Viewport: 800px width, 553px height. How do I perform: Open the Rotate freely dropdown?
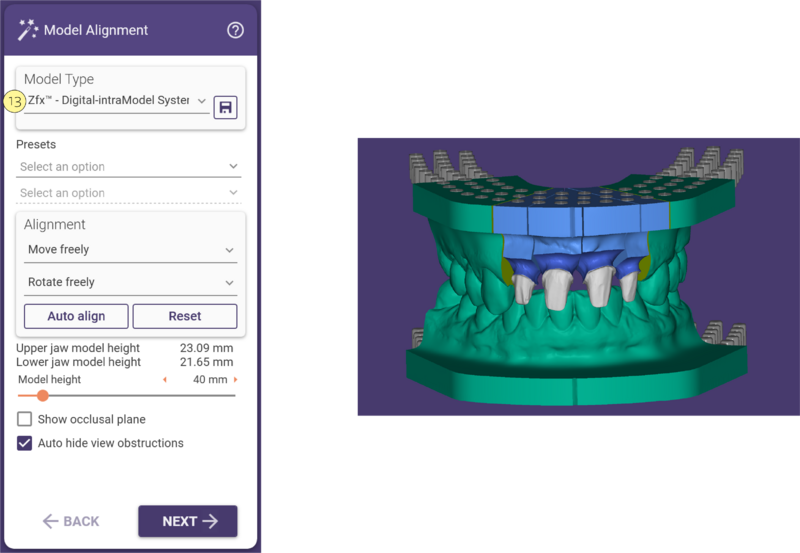pyautogui.click(x=131, y=282)
